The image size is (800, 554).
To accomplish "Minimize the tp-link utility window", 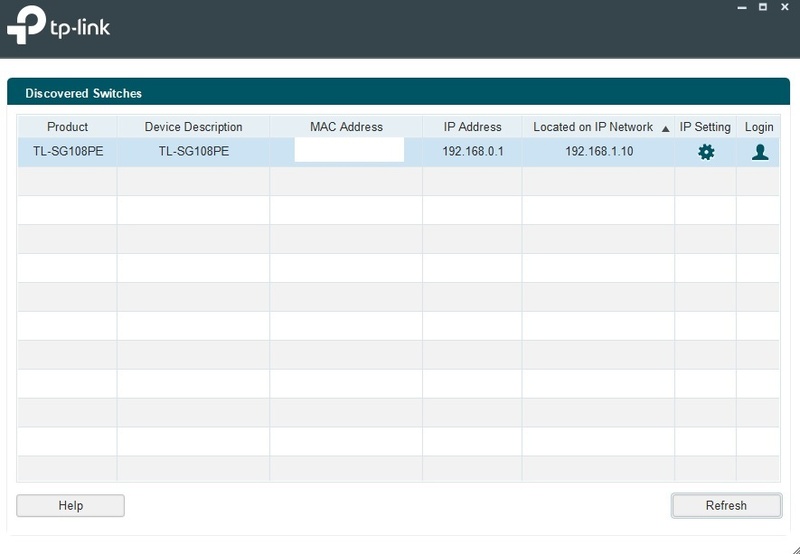I will tap(742, 8).
